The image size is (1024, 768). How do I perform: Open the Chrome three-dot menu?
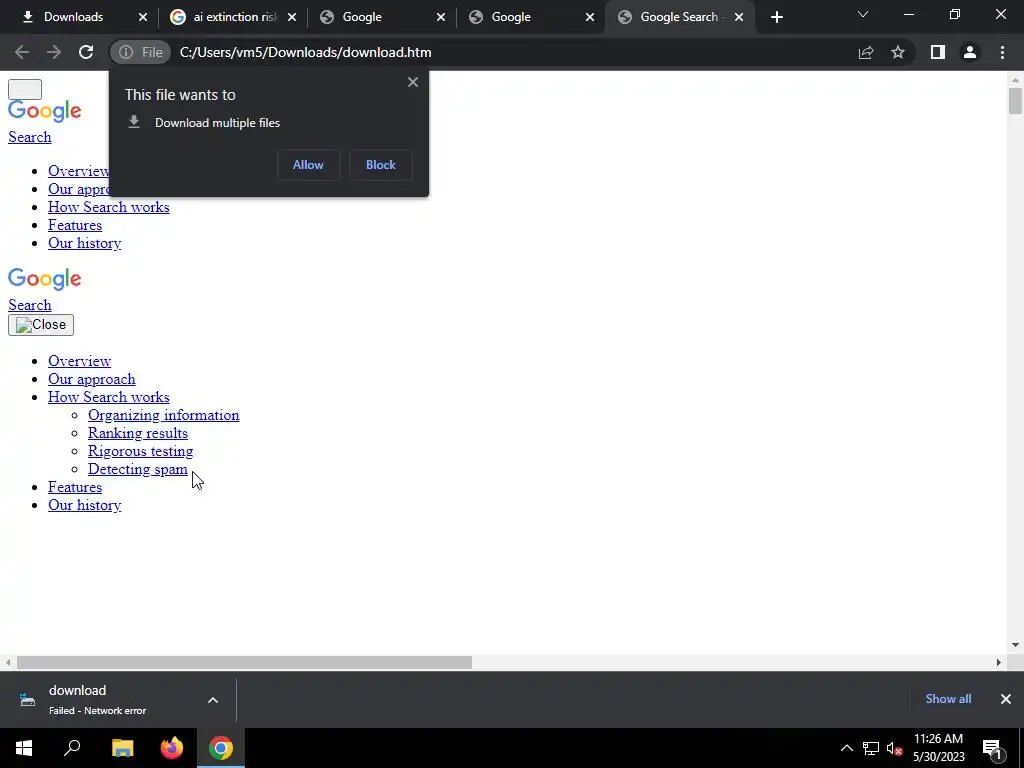pyautogui.click(x=1002, y=52)
